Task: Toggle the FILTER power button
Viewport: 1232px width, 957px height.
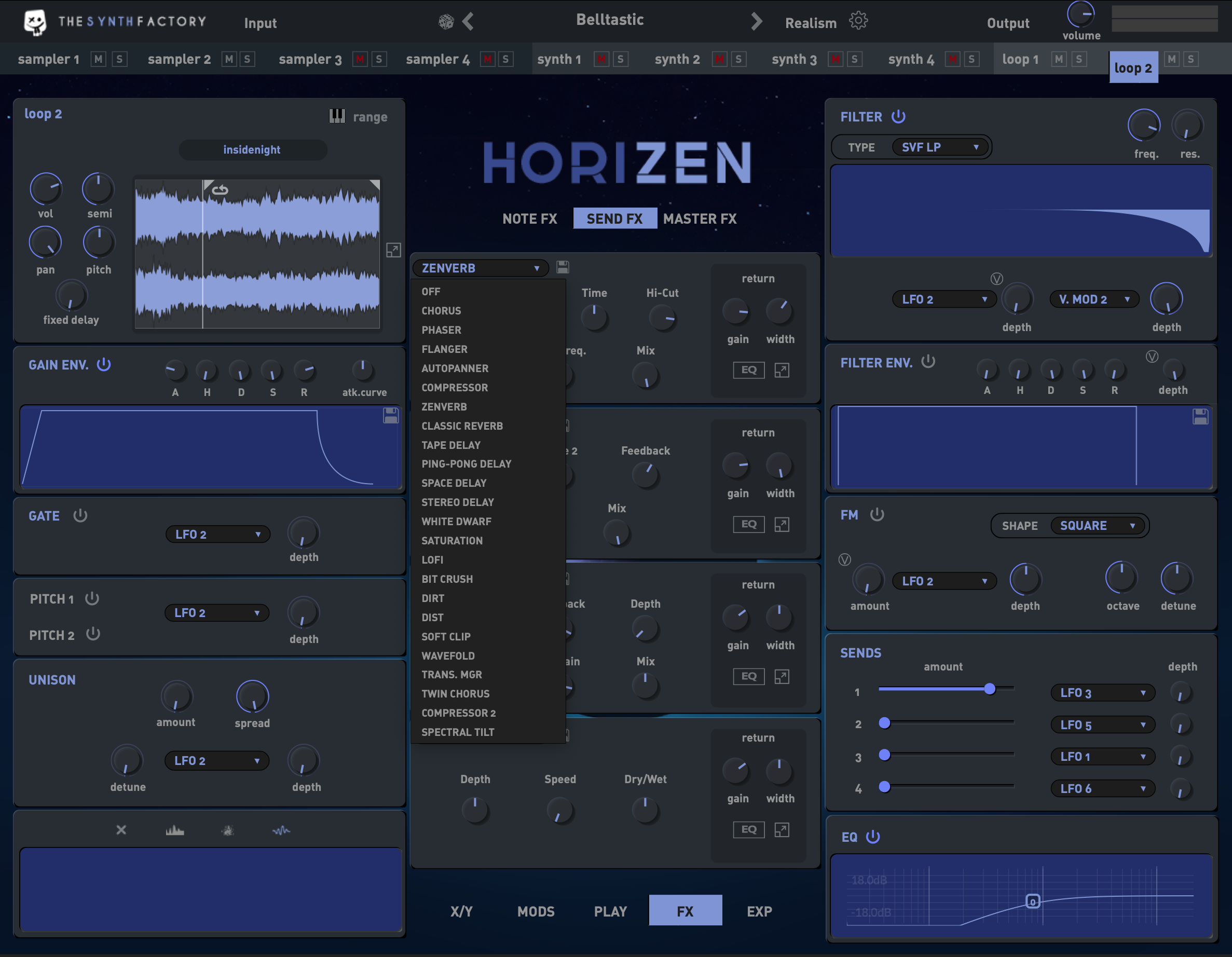Action: point(898,117)
